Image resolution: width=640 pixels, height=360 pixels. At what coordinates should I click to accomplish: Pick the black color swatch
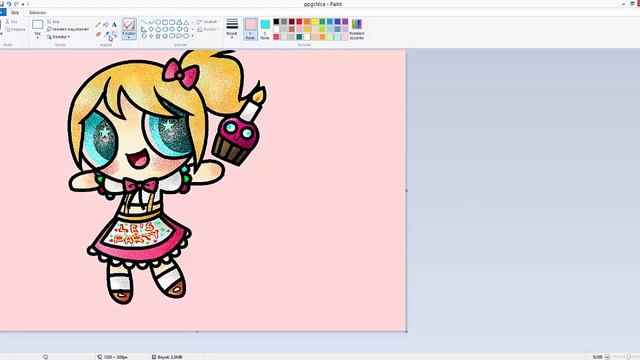(276, 22)
